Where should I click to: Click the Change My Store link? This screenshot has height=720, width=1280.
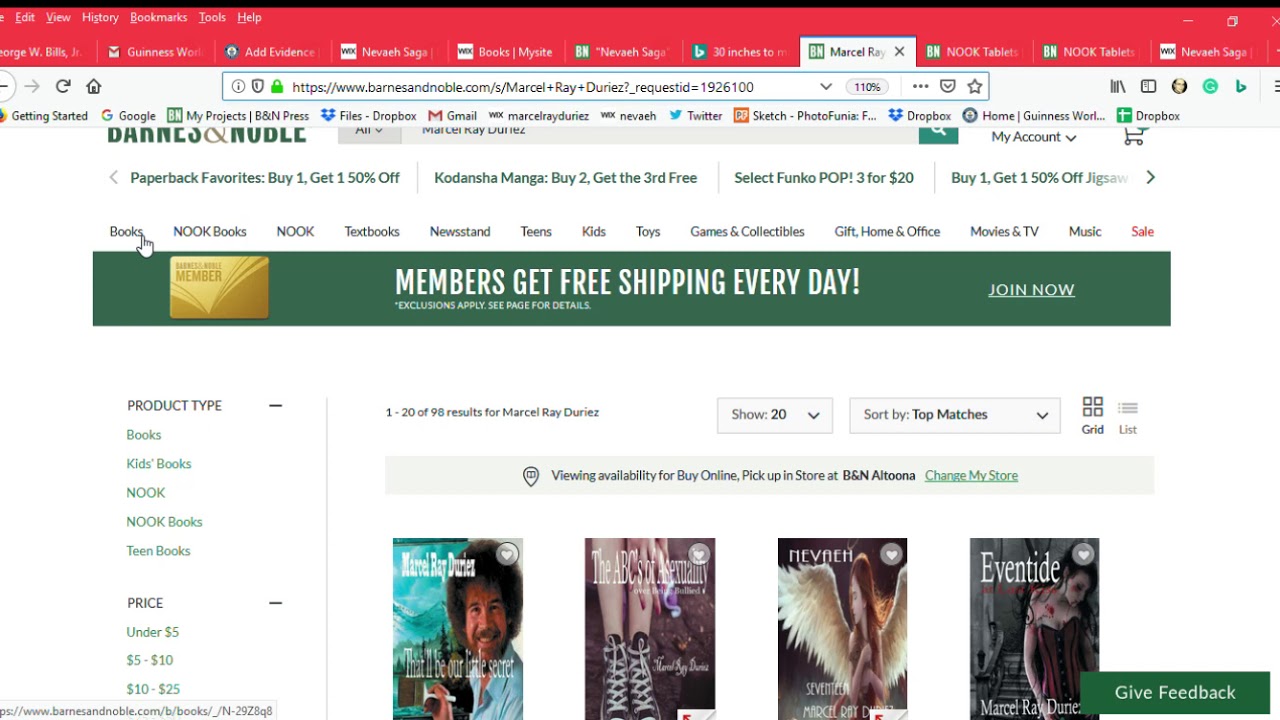971,475
